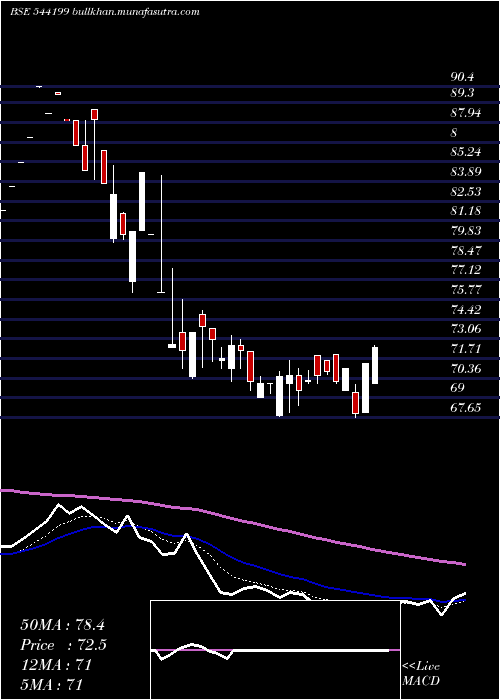Select the 71.71 price axis label
The height and width of the screenshot is (700, 500).
[x=466, y=348]
